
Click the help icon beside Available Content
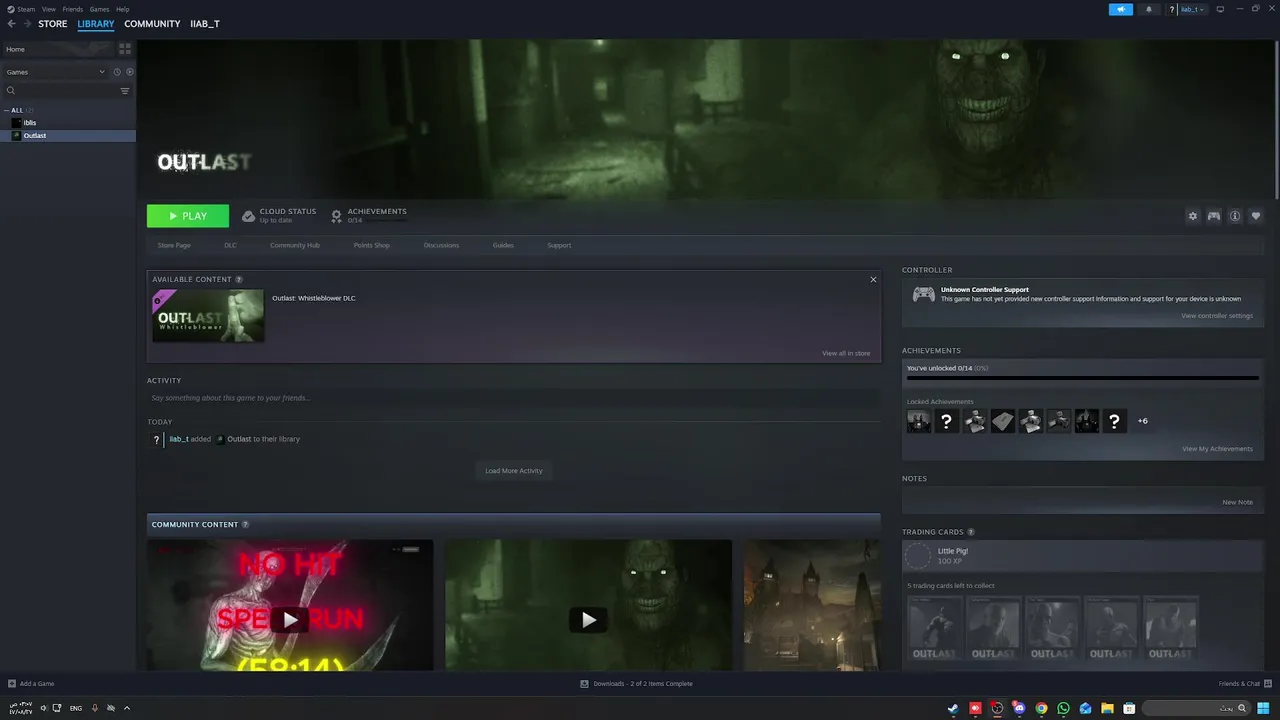239,279
